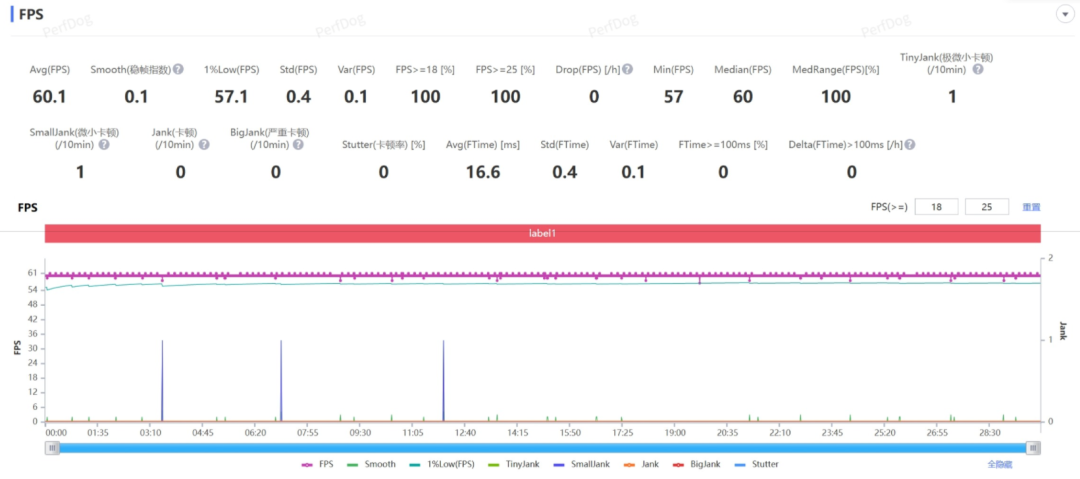Viewport: 1080px width, 479px height.
Task: Toggle BigJank series in the legend
Action: point(695,465)
